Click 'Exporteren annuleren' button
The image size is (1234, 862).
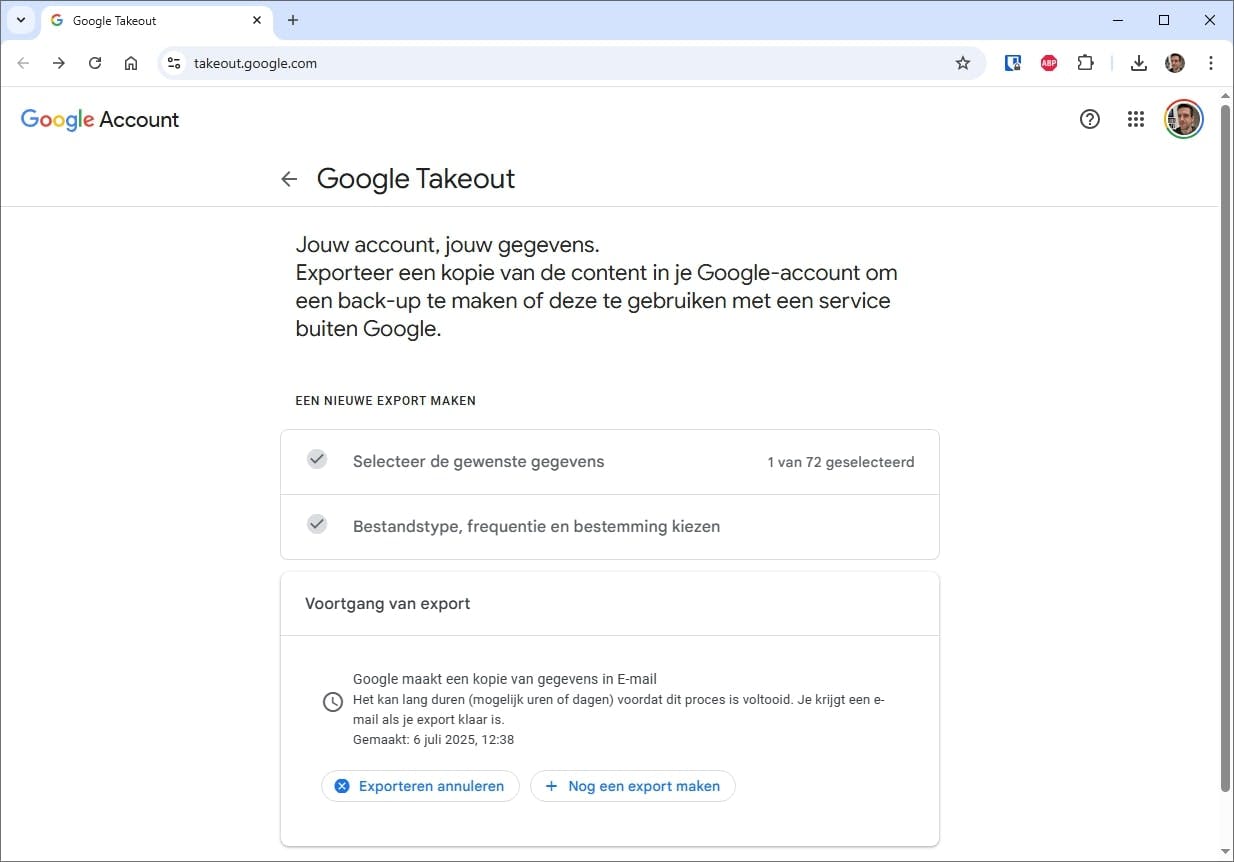coord(420,786)
